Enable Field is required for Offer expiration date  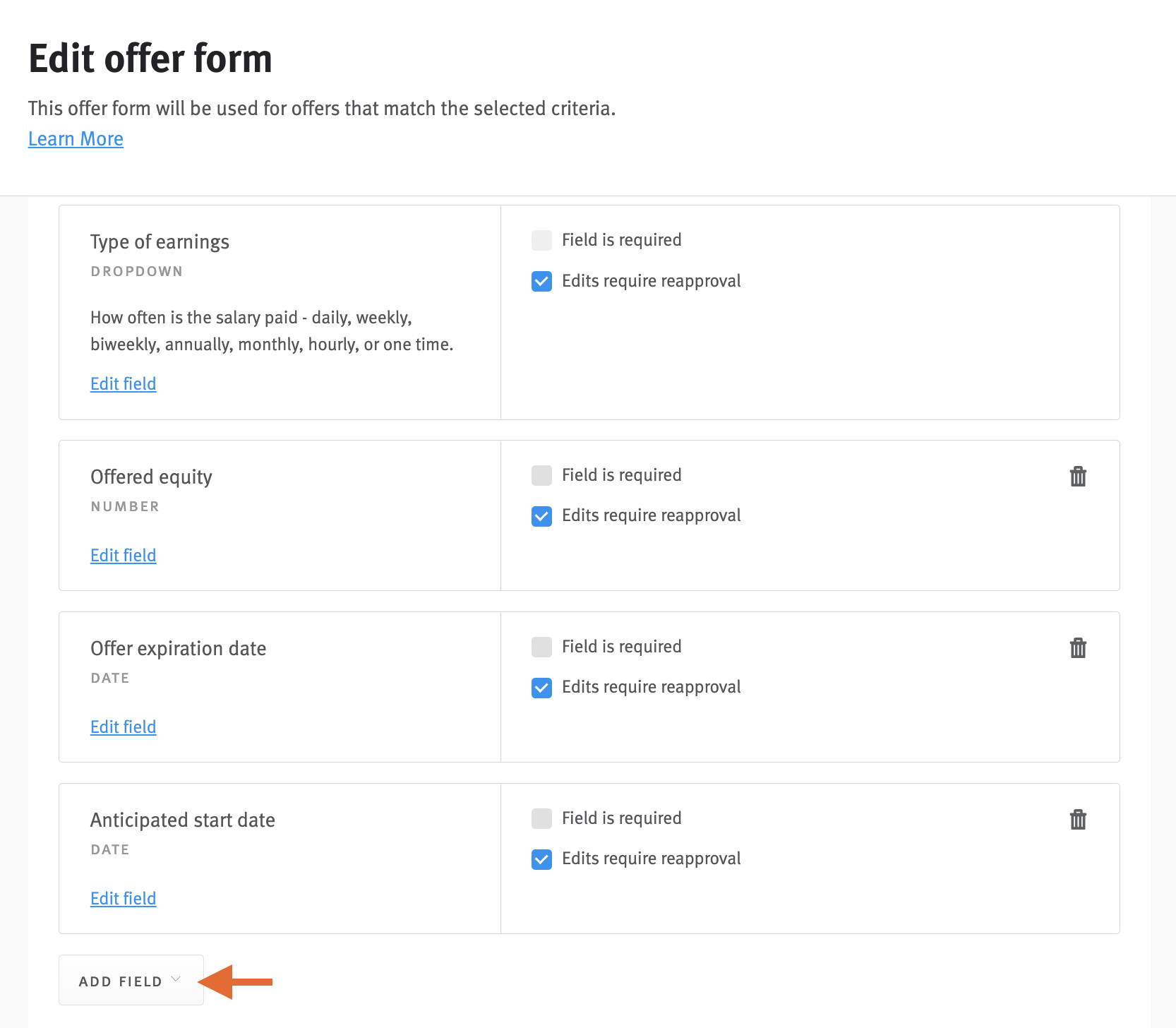coord(541,647)
